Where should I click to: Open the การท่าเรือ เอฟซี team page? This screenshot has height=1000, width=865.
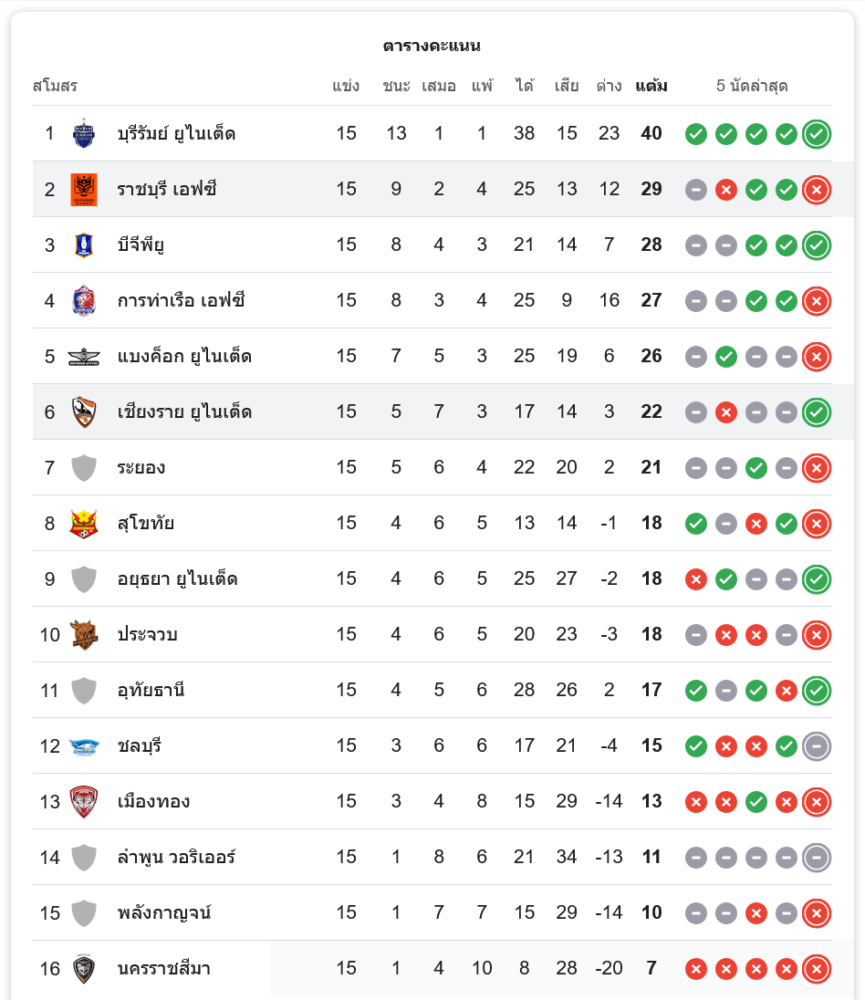181,300
